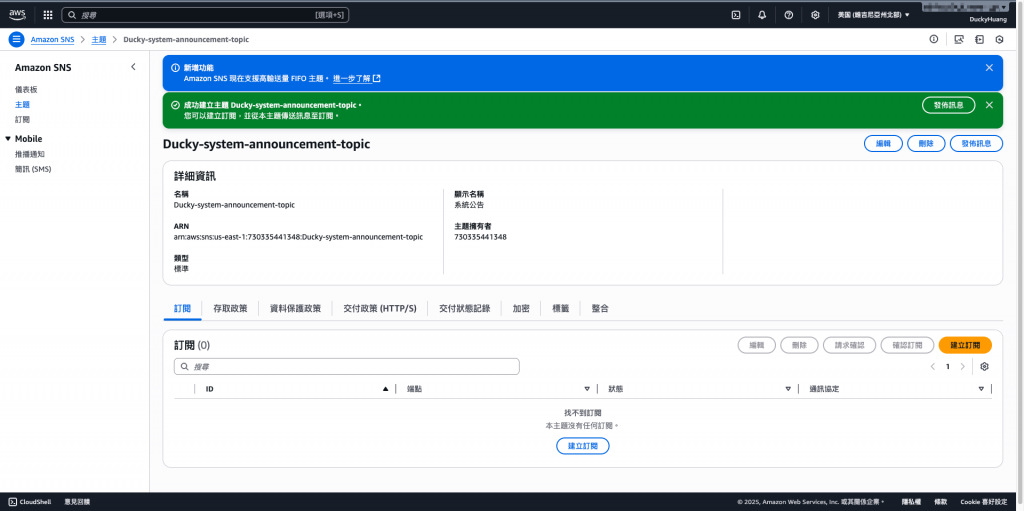Click the 確認訂閱 button

click(x=906, y=345)
